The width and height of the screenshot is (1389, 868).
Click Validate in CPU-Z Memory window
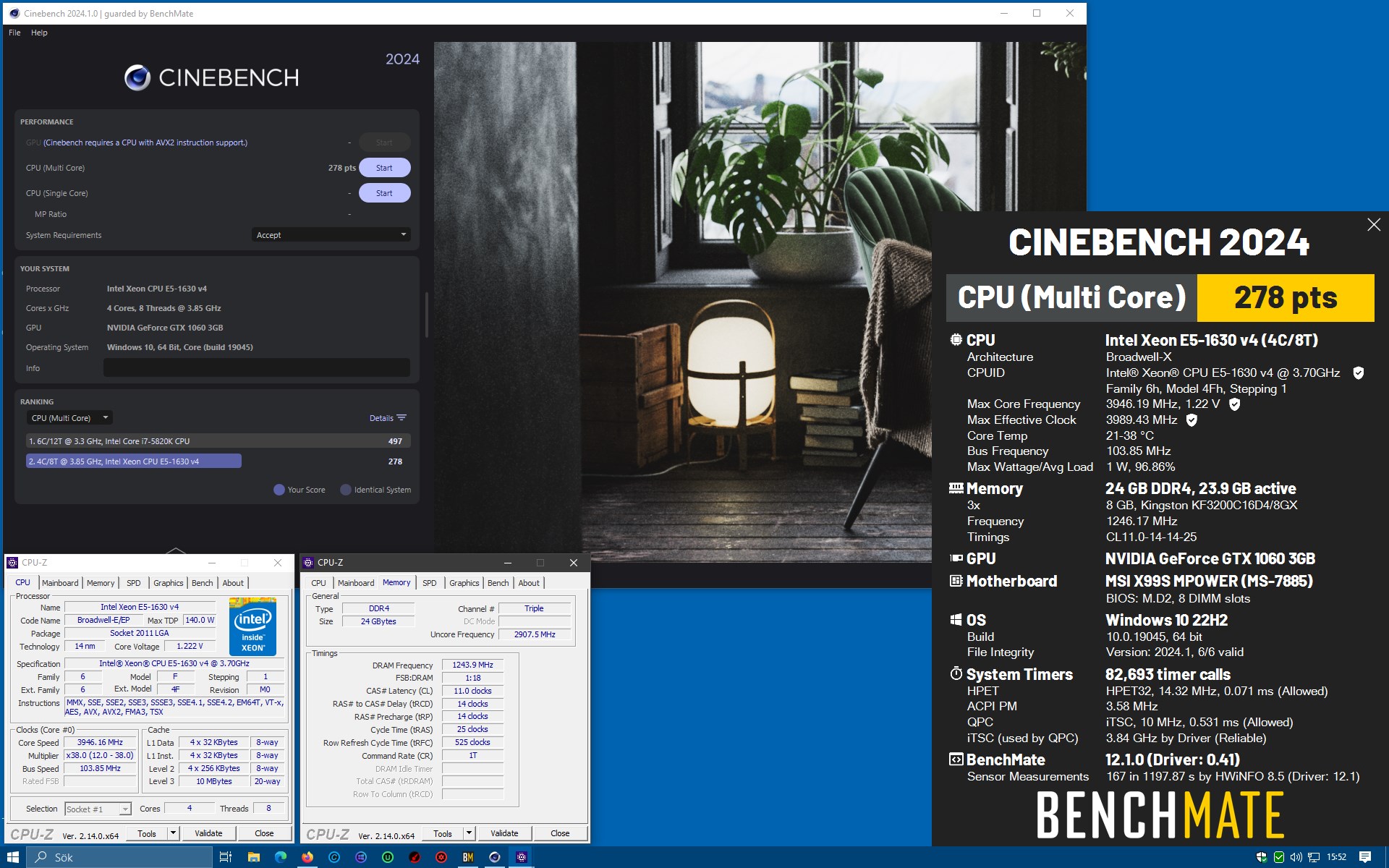coord(504,833)
